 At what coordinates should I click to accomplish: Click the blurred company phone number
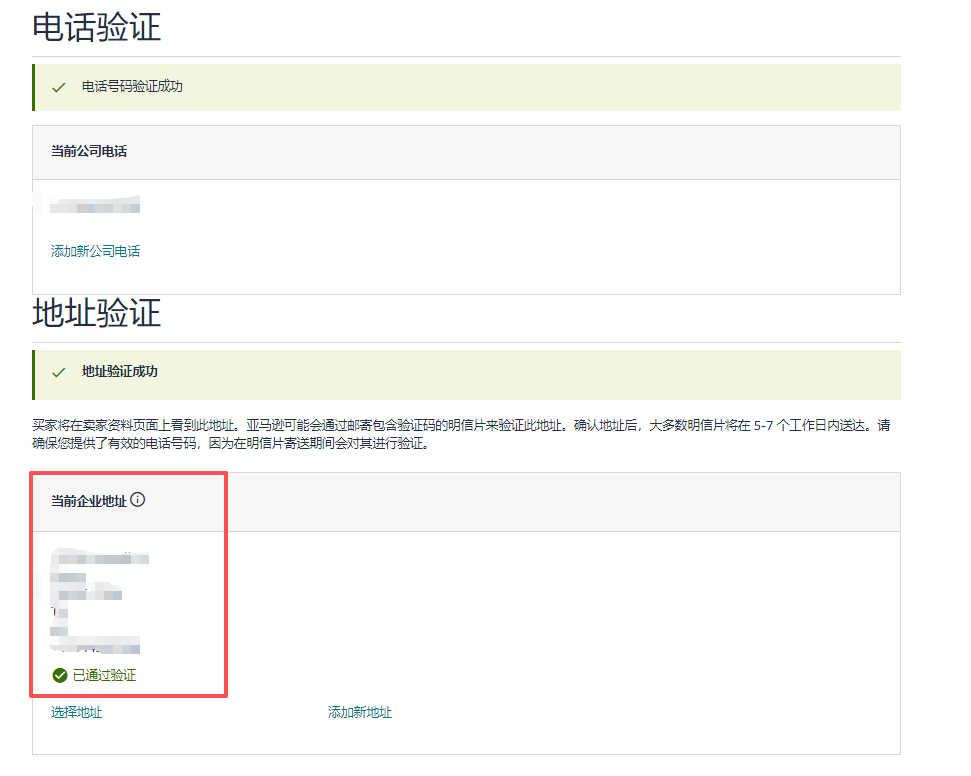click(x=95, y=207)
